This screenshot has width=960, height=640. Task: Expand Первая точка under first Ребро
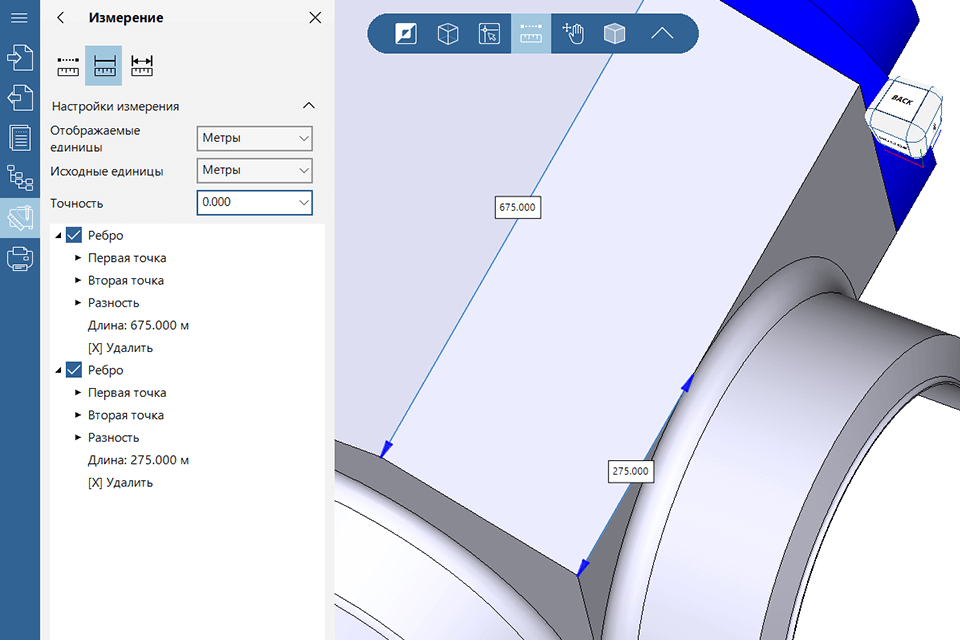[x=78, y=258]
